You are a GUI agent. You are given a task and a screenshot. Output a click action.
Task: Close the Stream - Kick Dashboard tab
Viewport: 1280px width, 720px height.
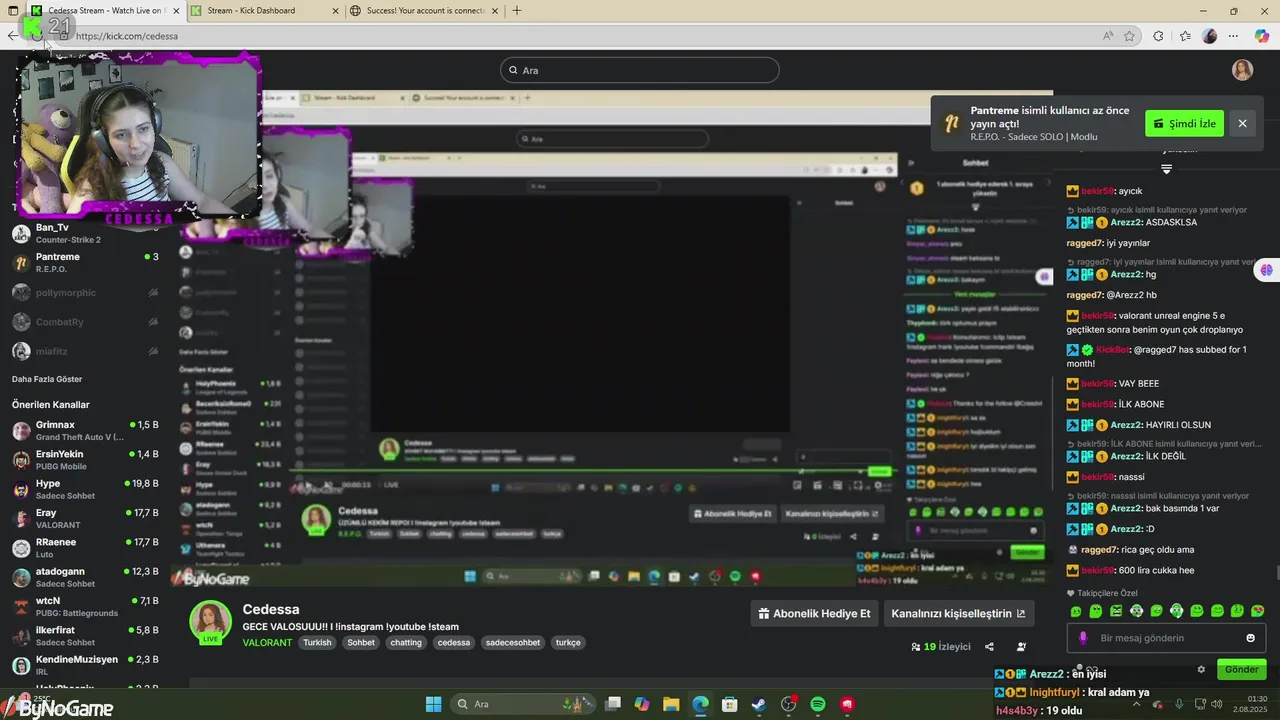coord(334,11)
